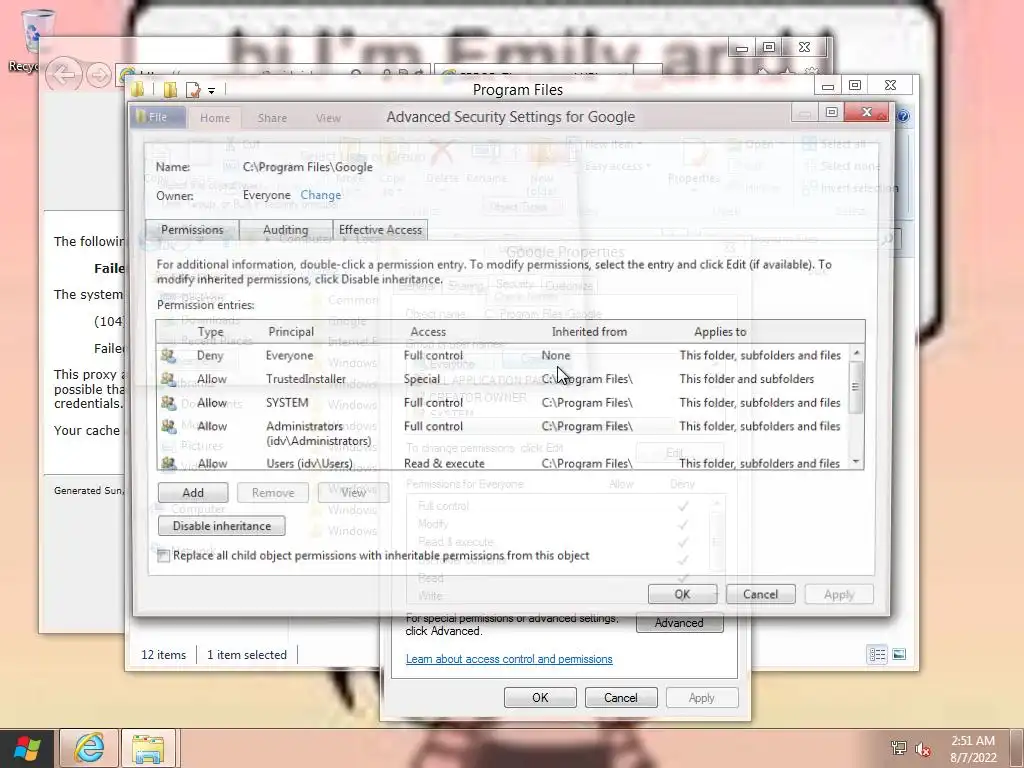Select the SYSTEM Full control entry
Screen dimensions: 1024x768
(503, 403)
